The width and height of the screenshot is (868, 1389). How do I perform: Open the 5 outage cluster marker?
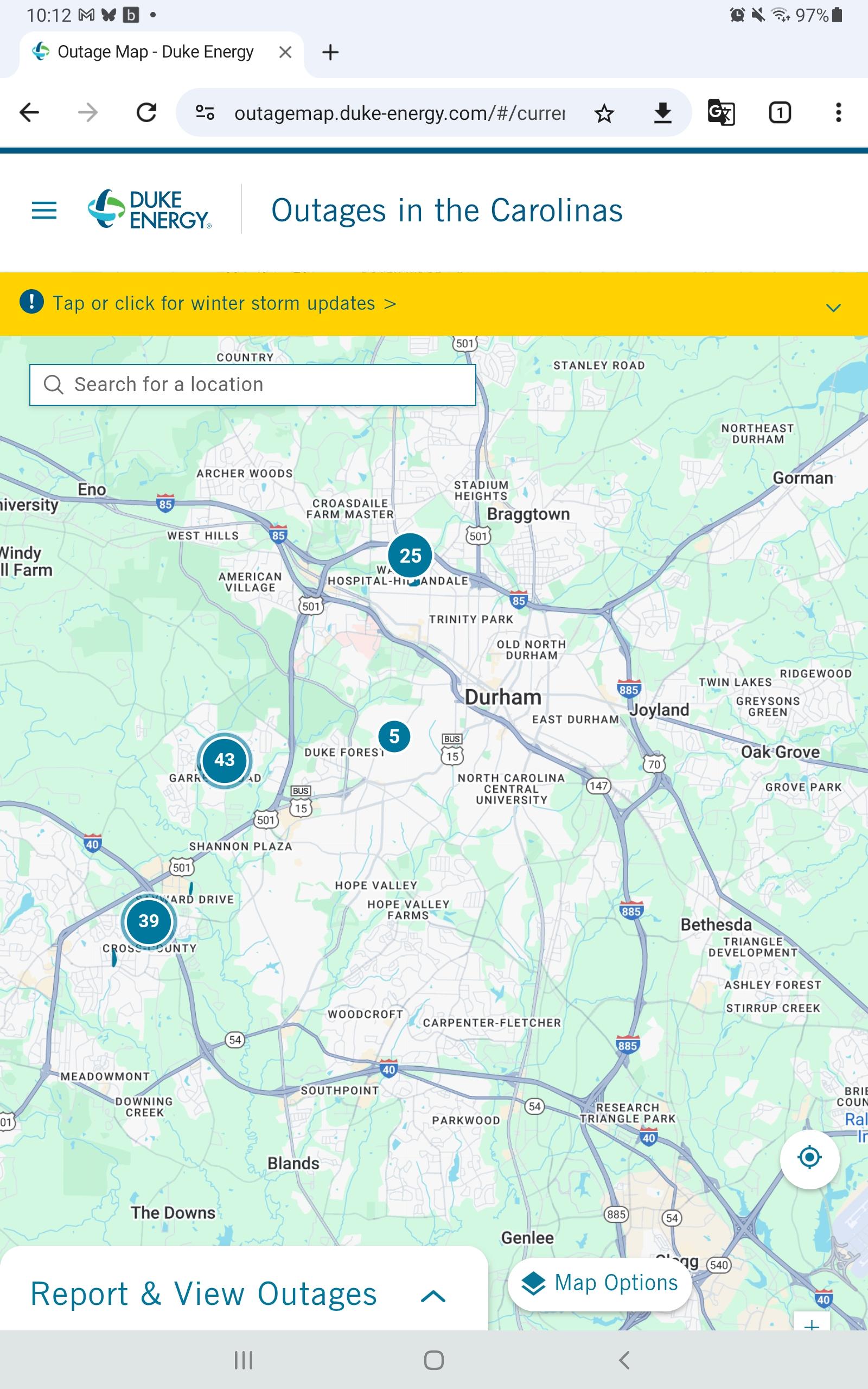[x=394, y=736]
